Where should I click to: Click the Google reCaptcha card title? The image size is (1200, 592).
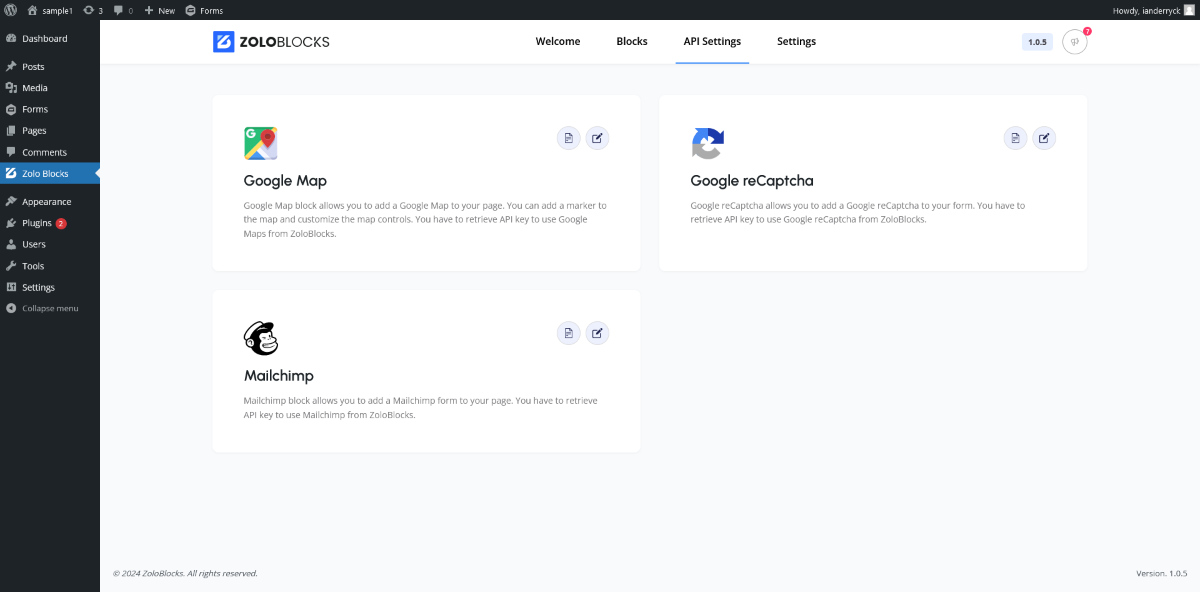(x=752, y=181)
